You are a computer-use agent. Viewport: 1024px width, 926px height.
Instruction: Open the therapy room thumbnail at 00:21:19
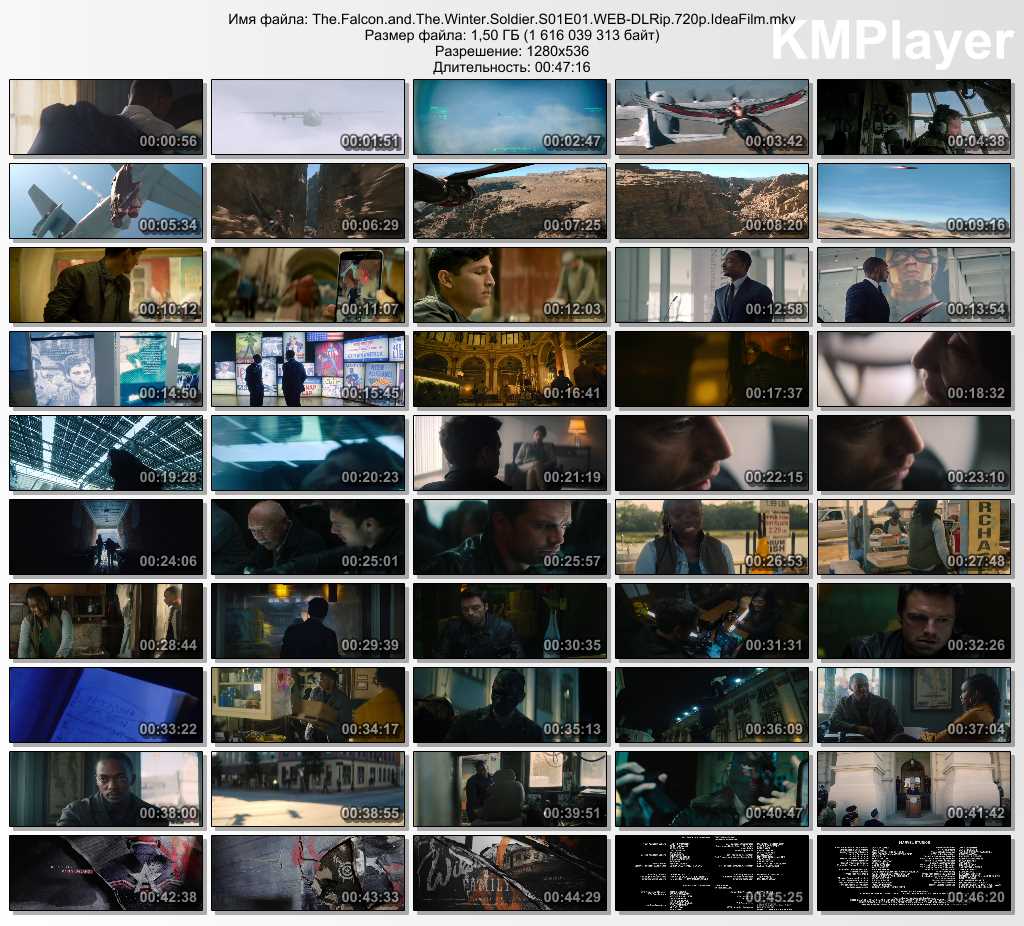pyautogui.click(x=510, y=453)
